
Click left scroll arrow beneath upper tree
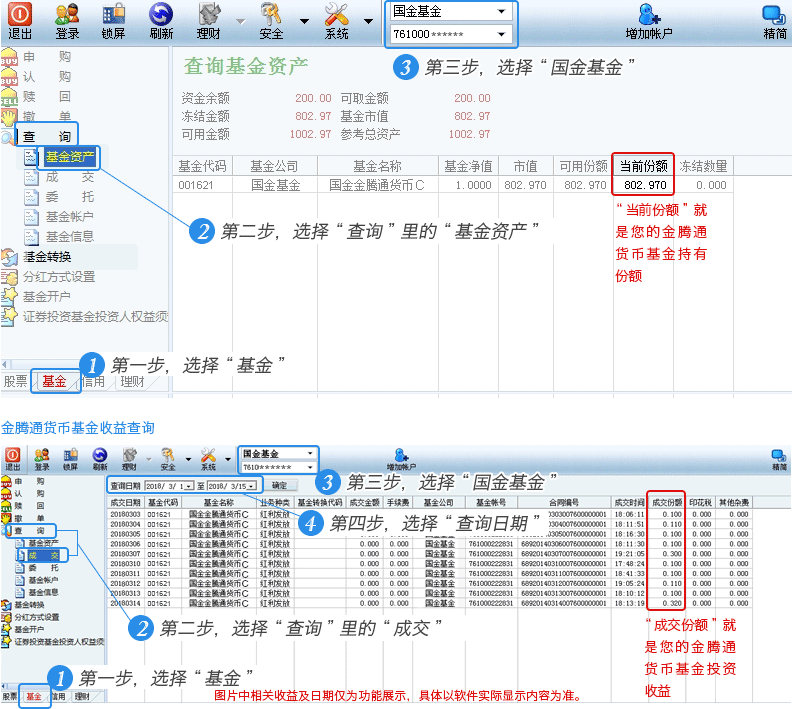click(x=5, y=364)
